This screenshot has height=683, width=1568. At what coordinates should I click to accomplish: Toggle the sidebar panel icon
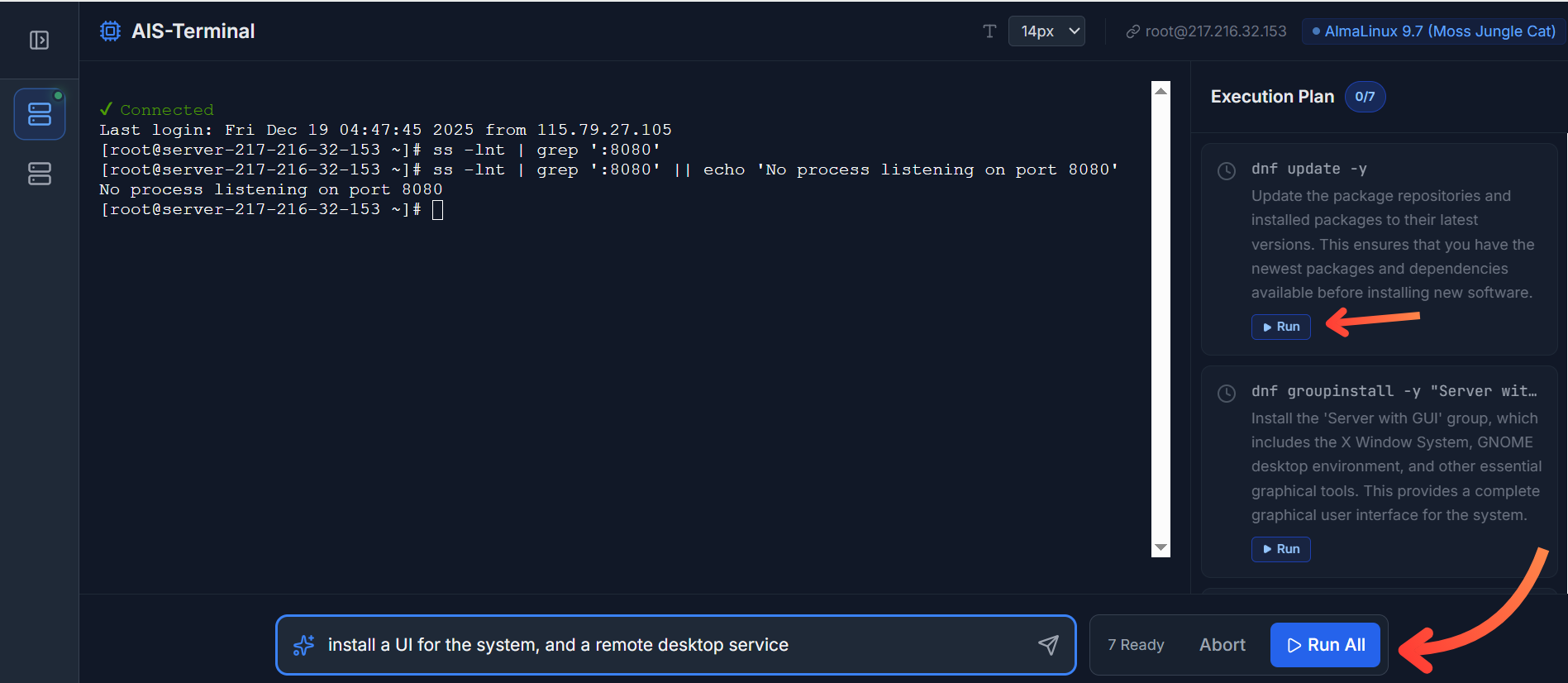click(39, 40)
